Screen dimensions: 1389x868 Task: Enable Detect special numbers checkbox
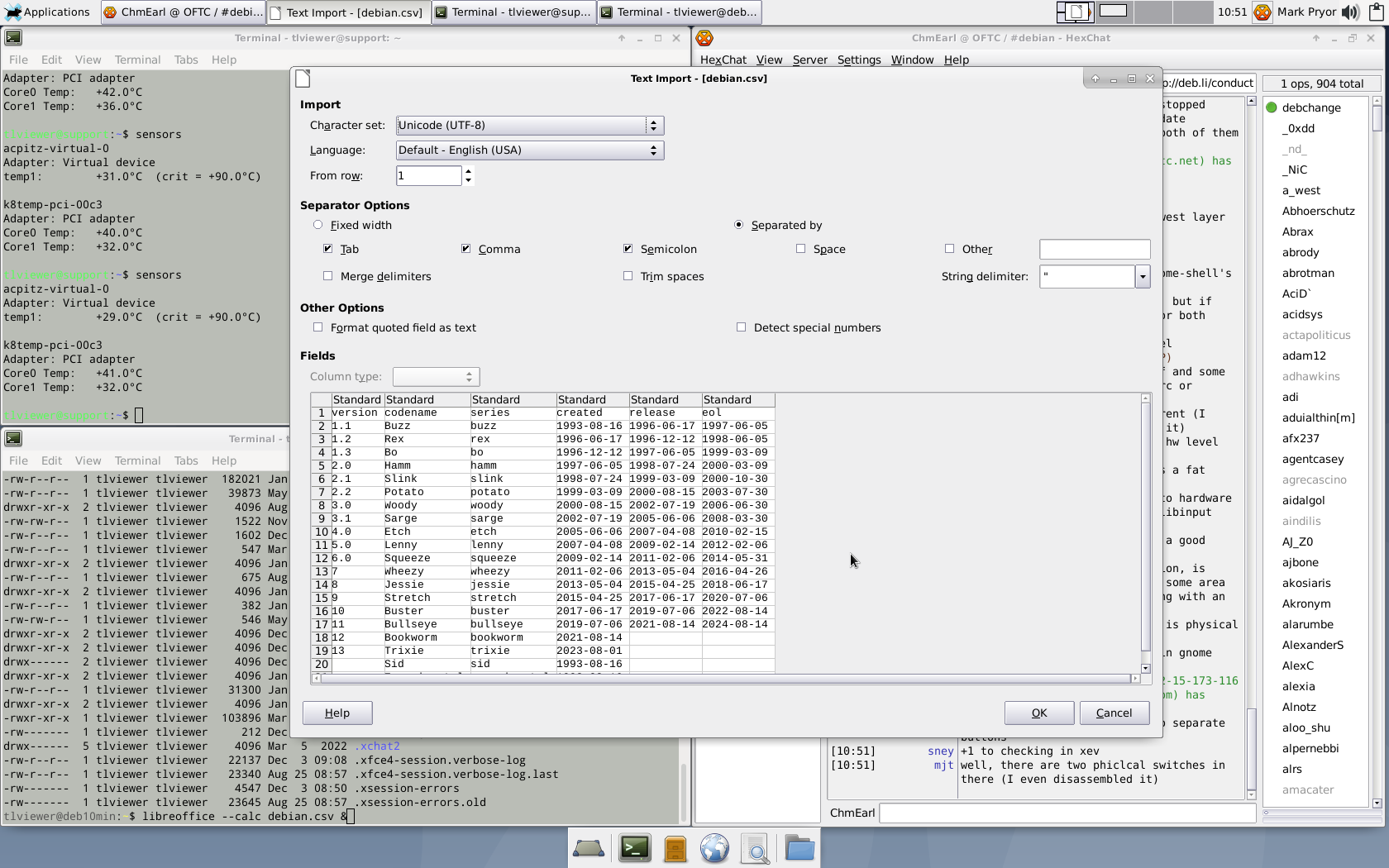tap(742, 327)
